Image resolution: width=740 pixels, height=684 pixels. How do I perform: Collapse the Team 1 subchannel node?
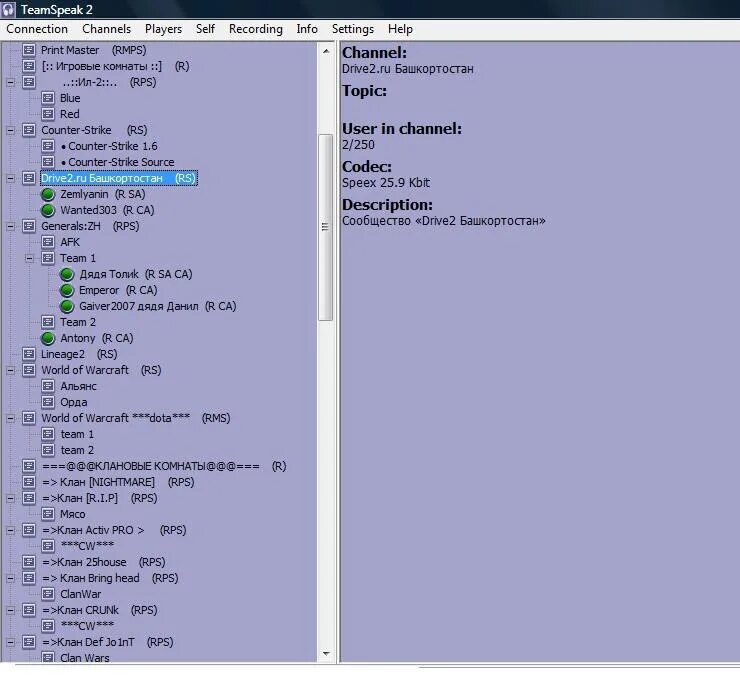point(29,259)
